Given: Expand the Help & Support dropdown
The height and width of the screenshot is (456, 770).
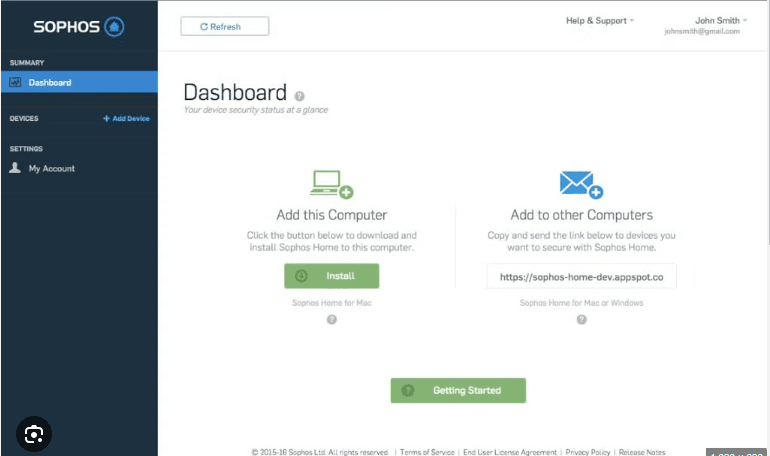Looking at the screenshot, I should pos(600,21).
